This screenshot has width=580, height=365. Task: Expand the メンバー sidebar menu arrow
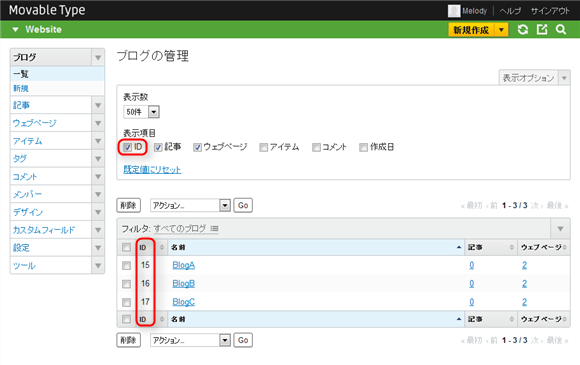tap(98, 194)
